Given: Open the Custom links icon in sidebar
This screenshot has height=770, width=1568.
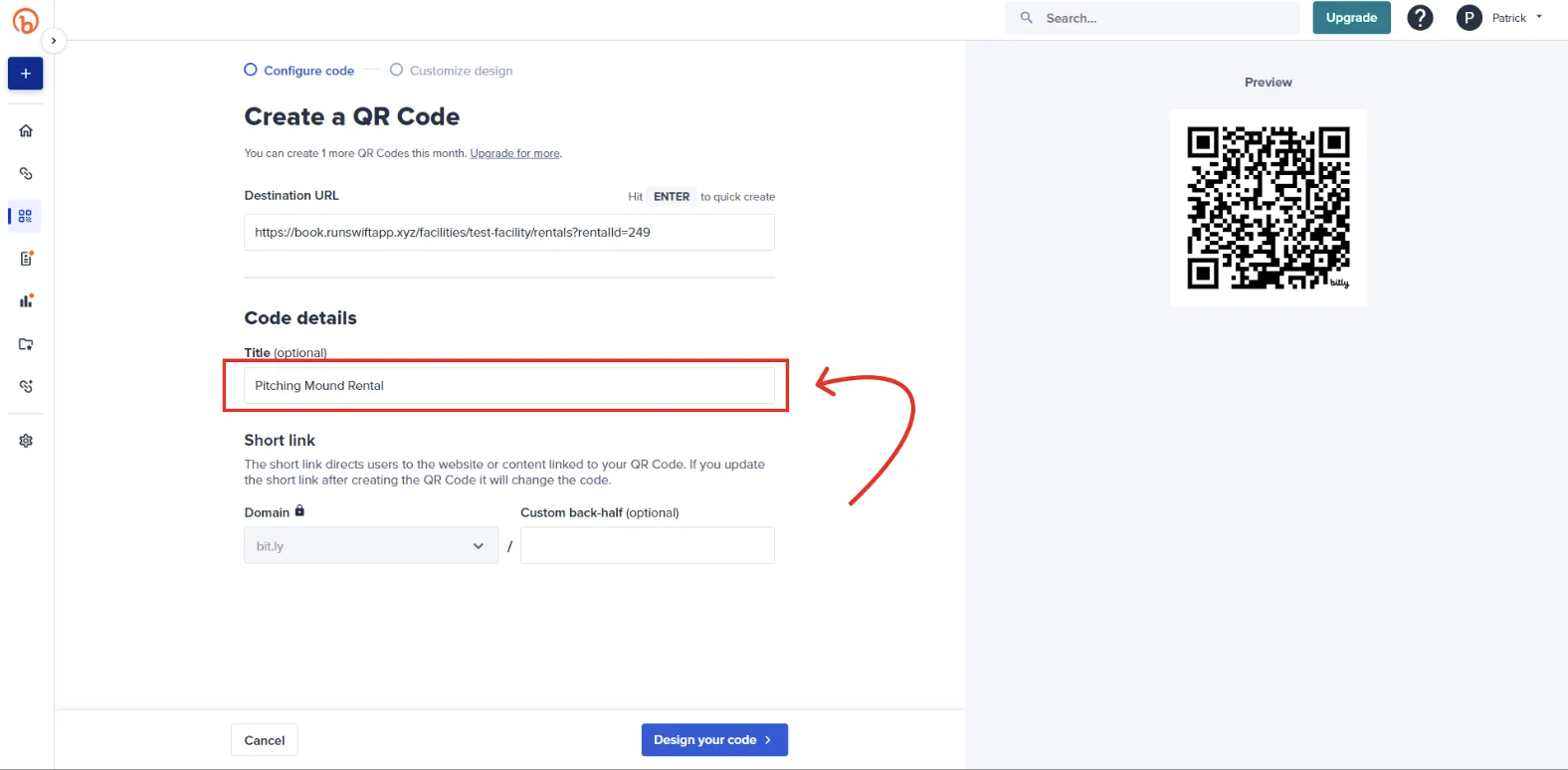Looking at the screenshot, I should (x=26, y=386).
